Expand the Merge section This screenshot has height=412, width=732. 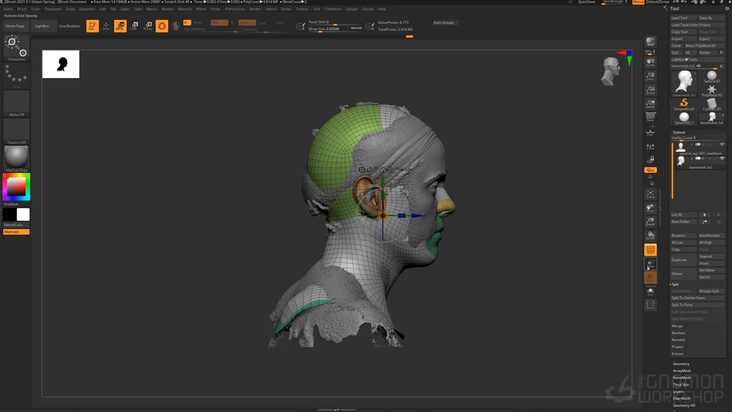677,326
